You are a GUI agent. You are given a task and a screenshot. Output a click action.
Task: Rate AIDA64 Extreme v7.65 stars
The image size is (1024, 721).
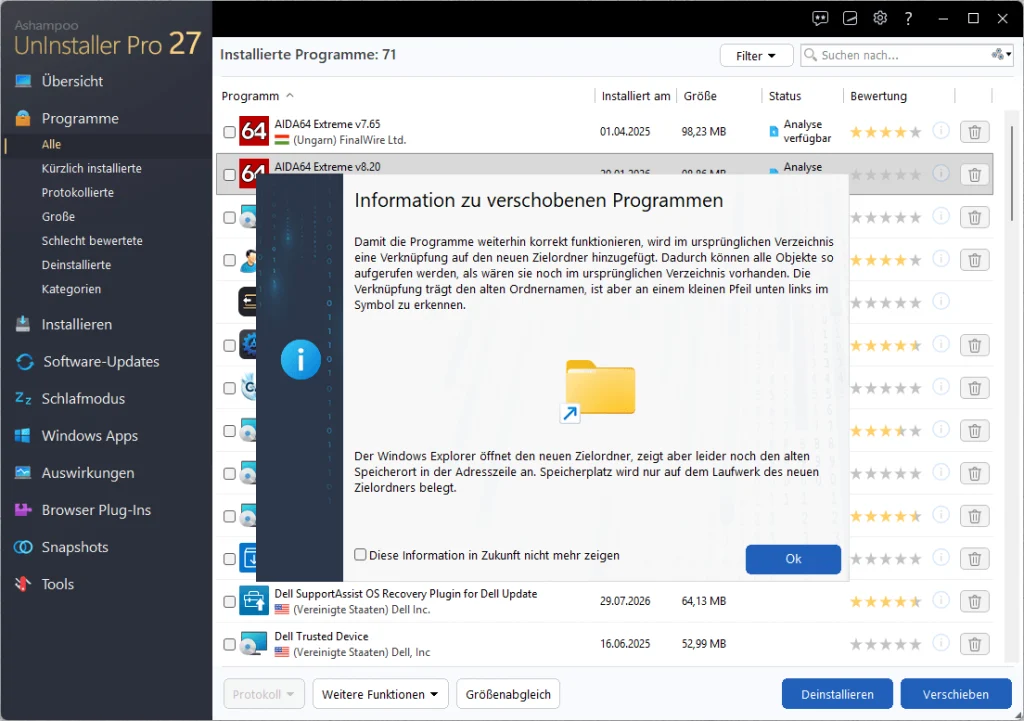point(886,132)
